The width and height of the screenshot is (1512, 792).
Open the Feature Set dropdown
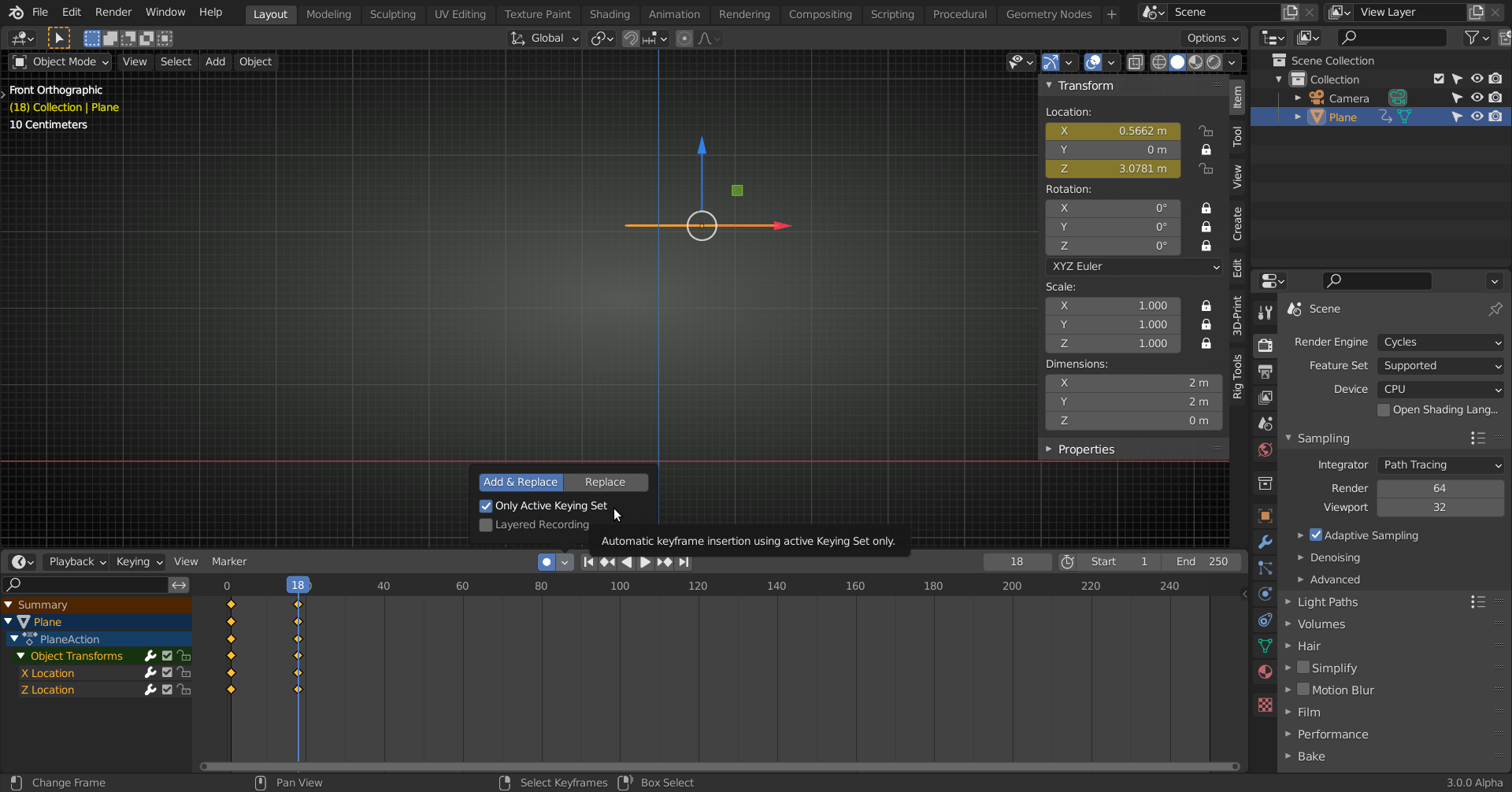pos(1440,366)
